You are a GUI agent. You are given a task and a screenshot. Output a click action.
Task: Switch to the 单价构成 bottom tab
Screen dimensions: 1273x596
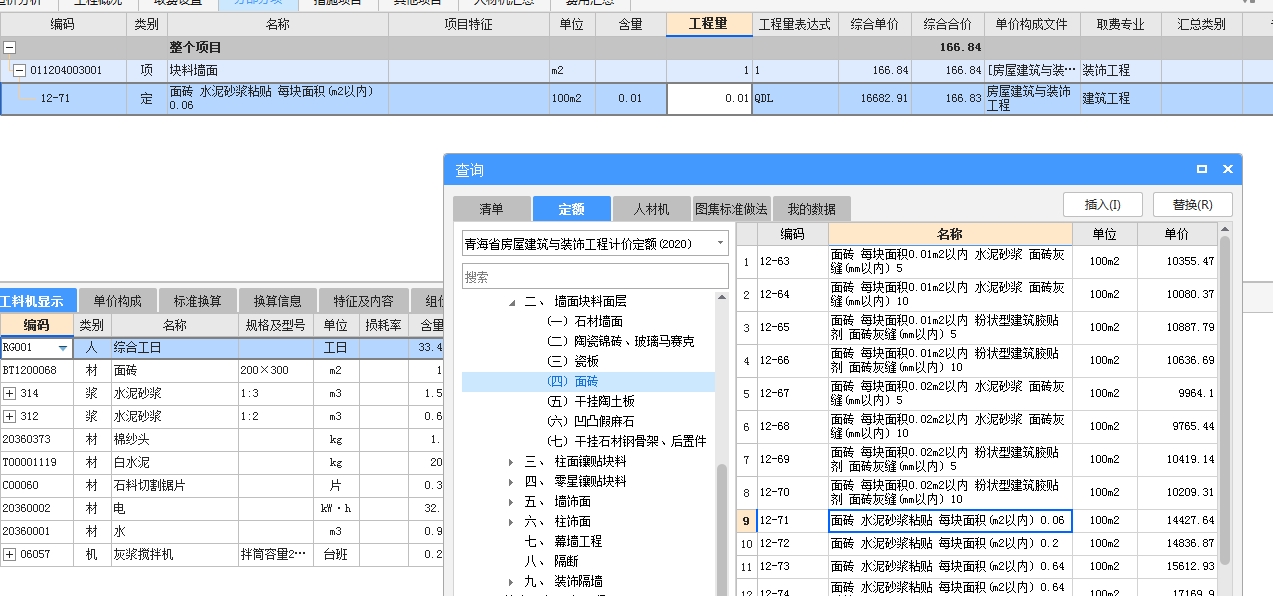click(117, 301)
